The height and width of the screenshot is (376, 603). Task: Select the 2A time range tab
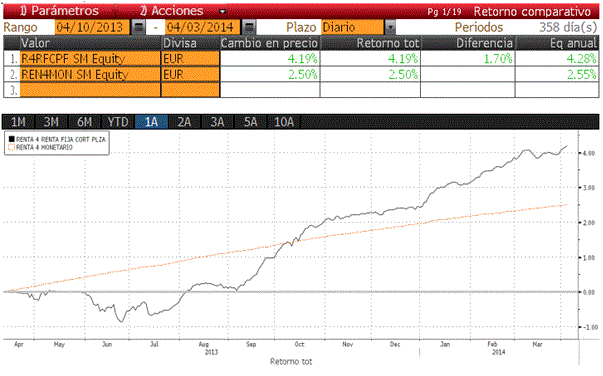click(184, 122)
